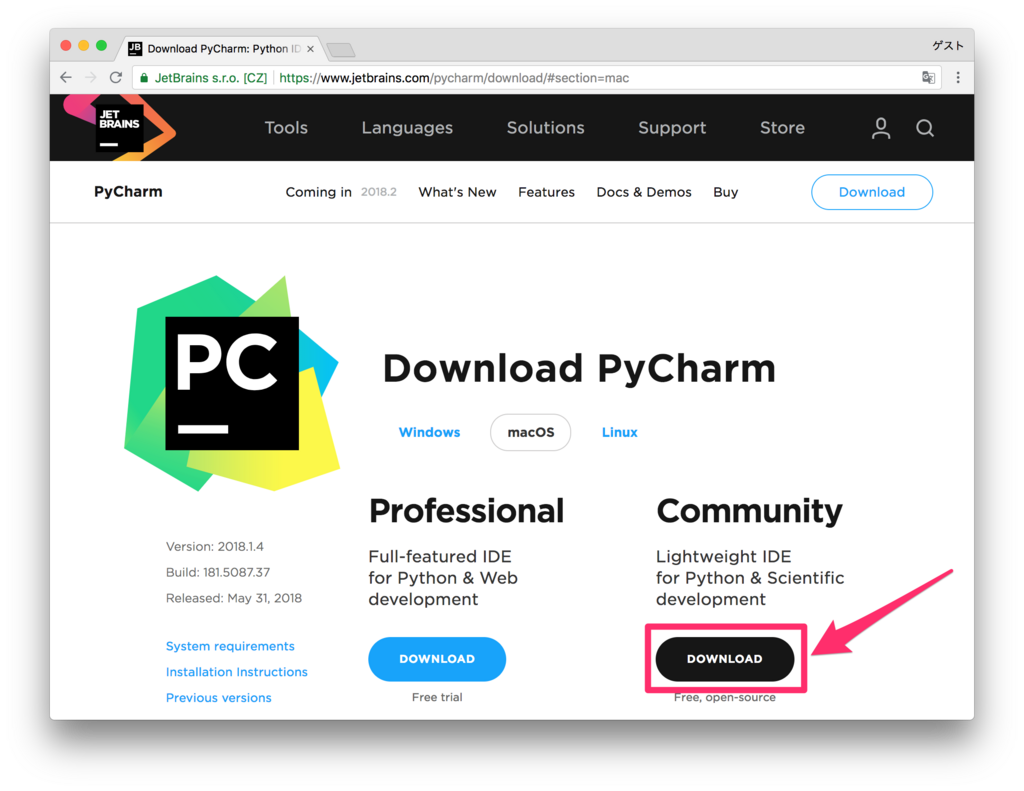Click the Released: May 31, 2018 text
1024x791 pixels.
(234, 598)
